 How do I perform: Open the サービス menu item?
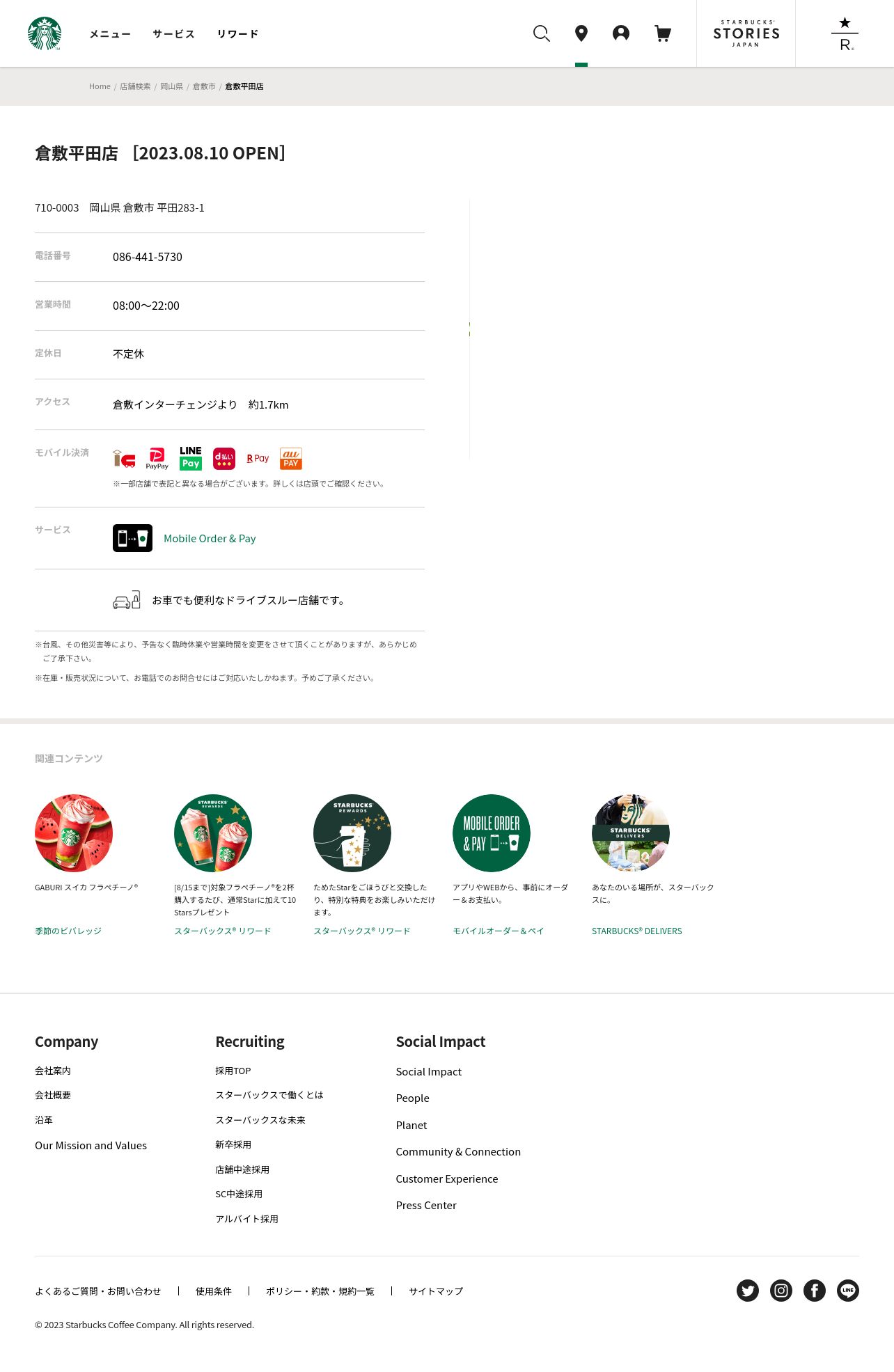[174, 34]
